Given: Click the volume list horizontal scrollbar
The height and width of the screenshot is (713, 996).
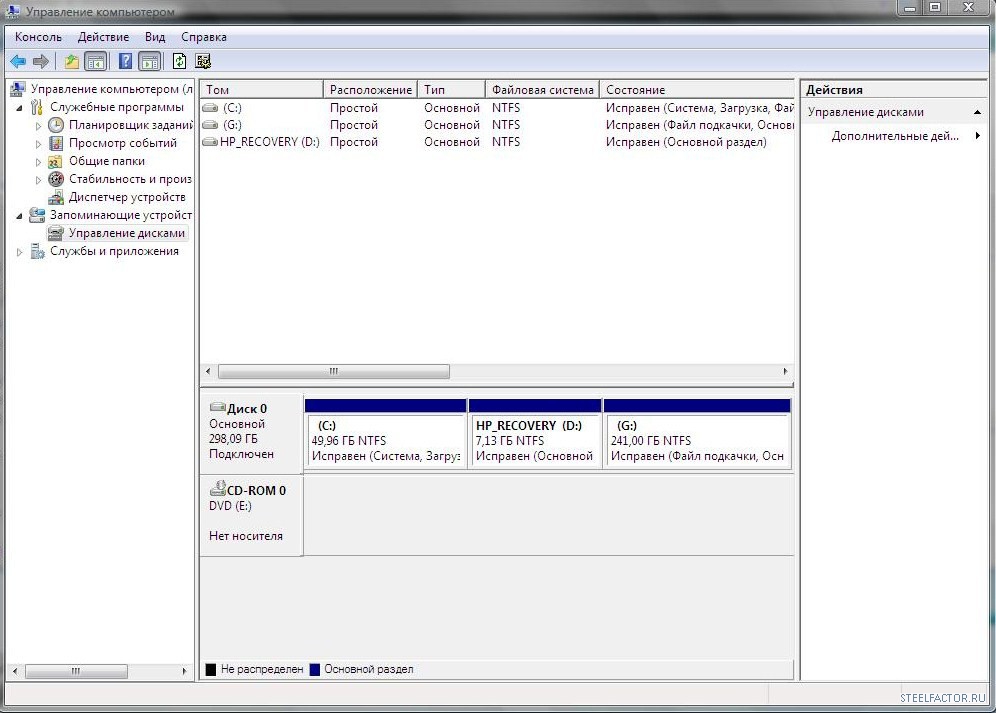Looking at the screenshot, I should [333, 371].
